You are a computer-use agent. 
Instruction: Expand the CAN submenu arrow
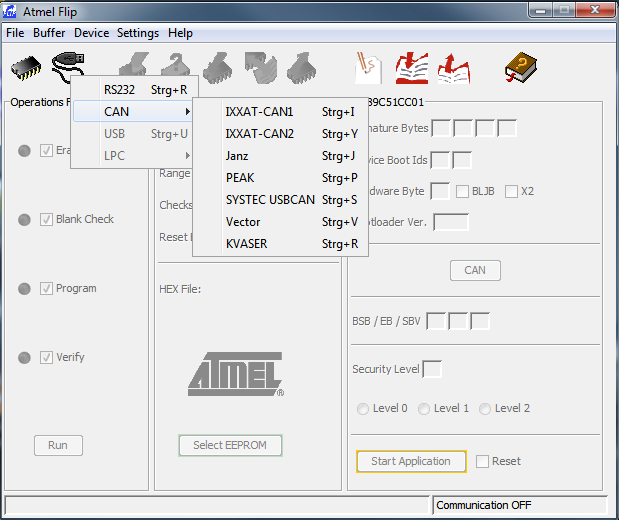coord(188,112)
